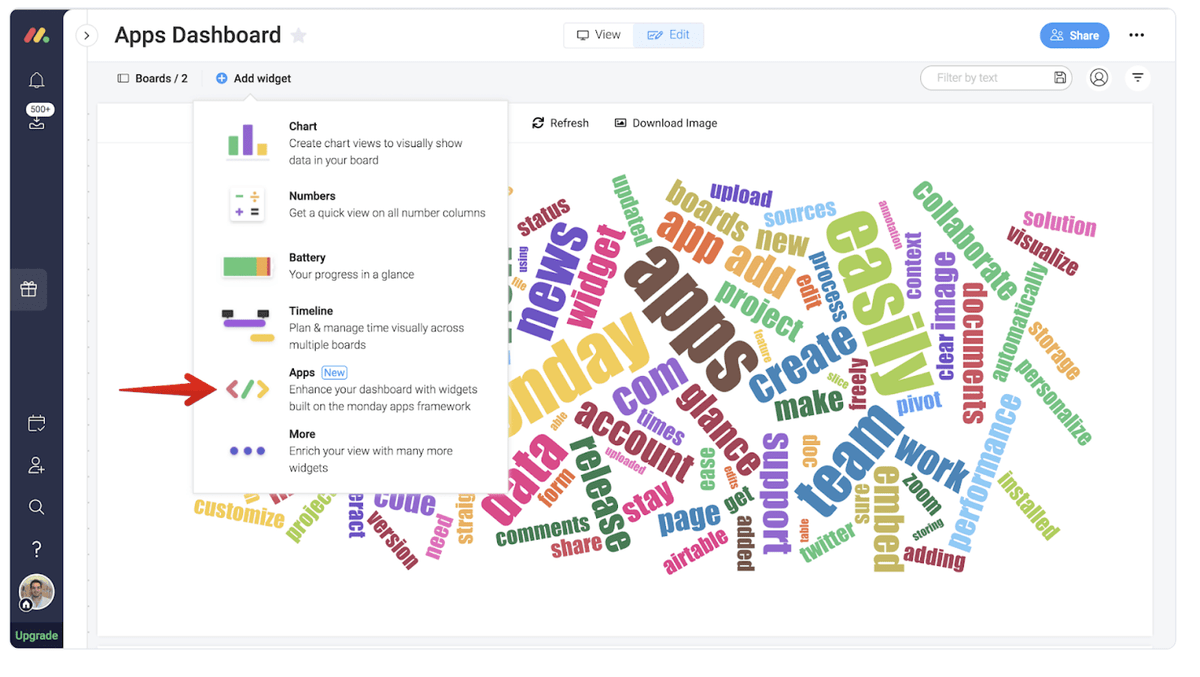Click Download Image
Image resolution: width=1200 pixels, height=677 pixels.
click(x=666, y=123)
